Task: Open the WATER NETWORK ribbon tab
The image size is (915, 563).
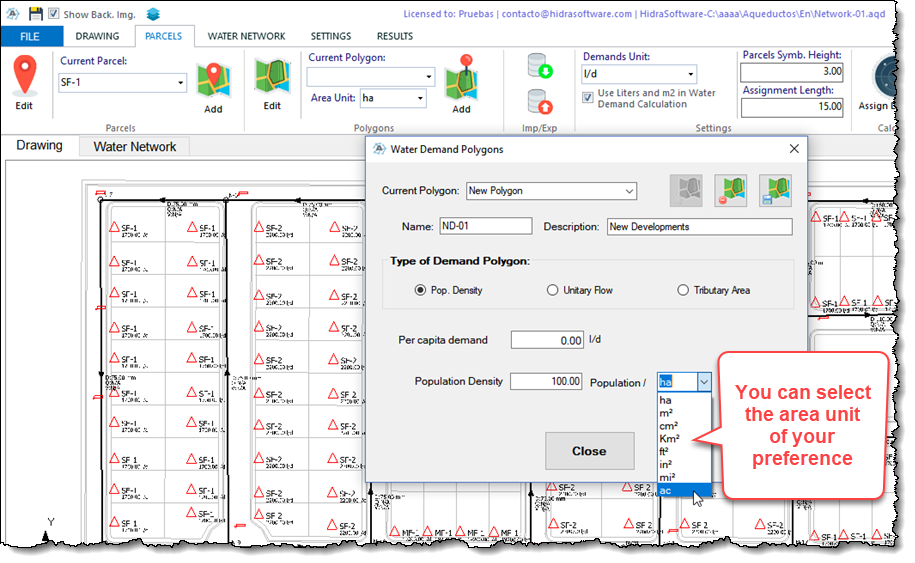Action: click(x=246, y=36)
